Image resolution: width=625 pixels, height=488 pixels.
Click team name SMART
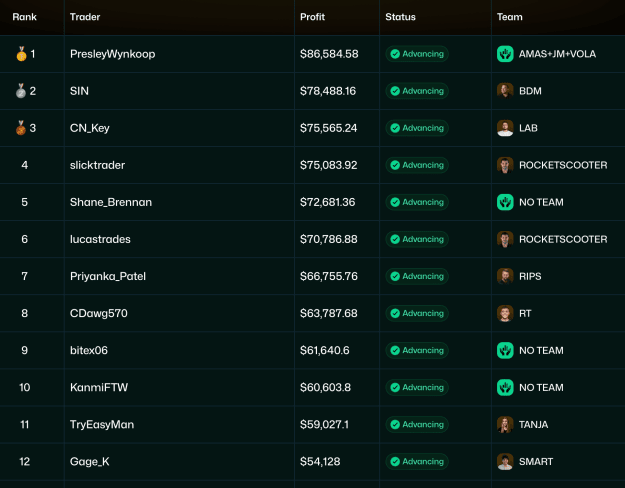point(536,462)
